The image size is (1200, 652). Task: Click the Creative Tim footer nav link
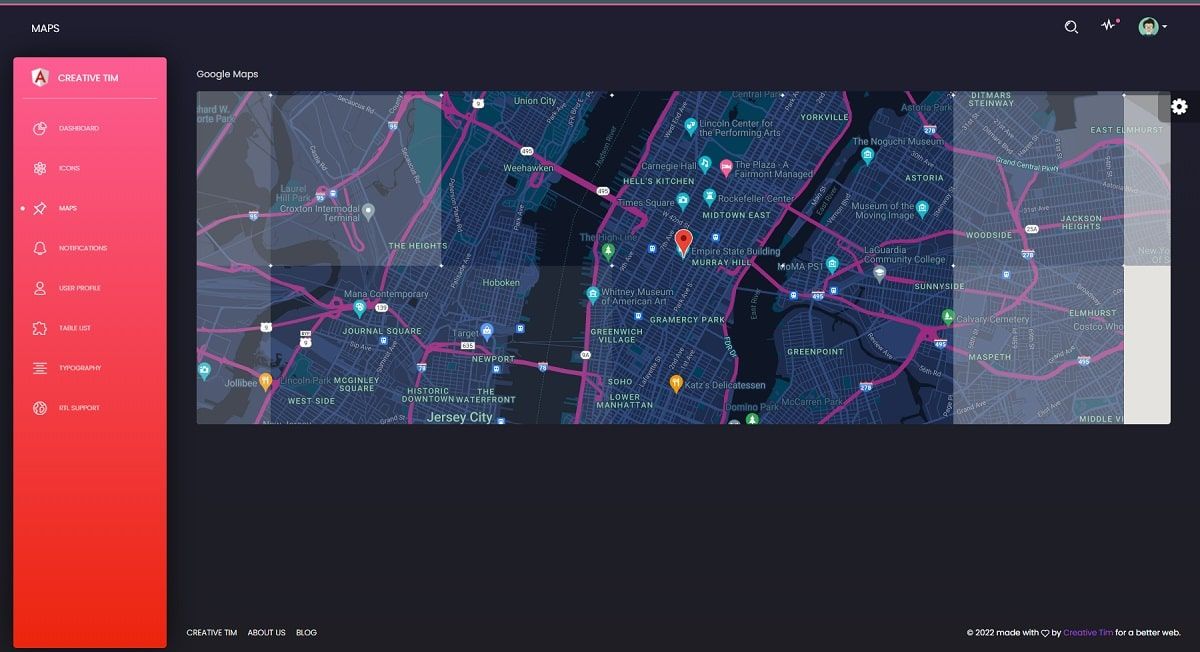coord(211,632)
